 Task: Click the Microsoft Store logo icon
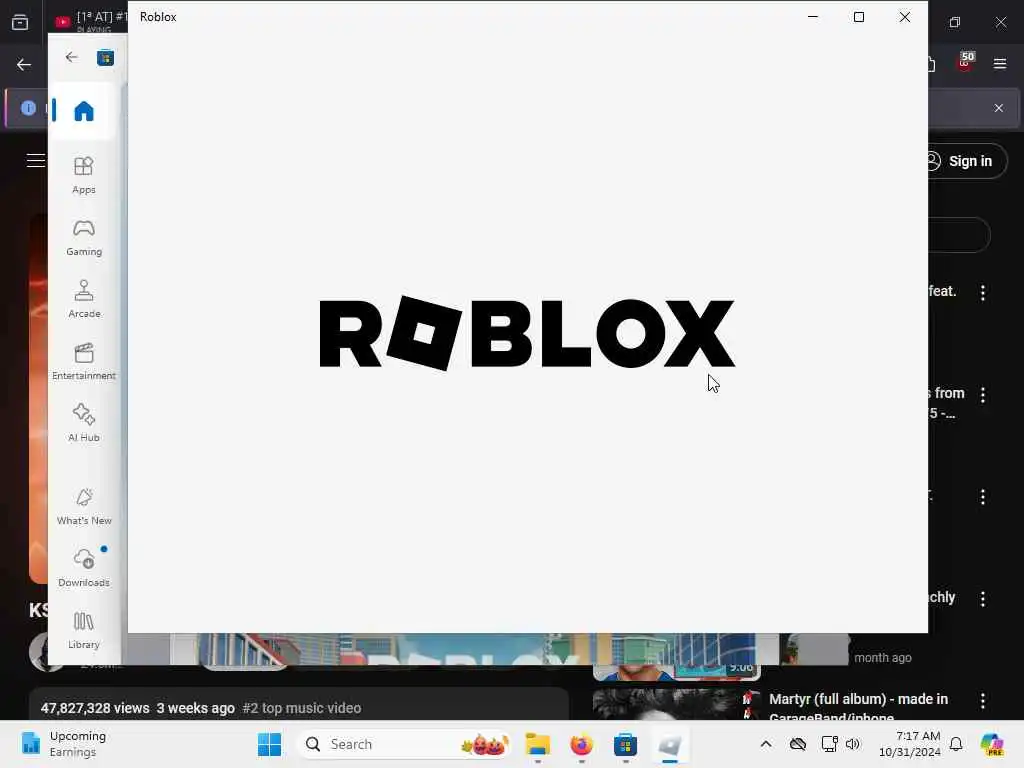pyautogui.click(x=105, y=58)
